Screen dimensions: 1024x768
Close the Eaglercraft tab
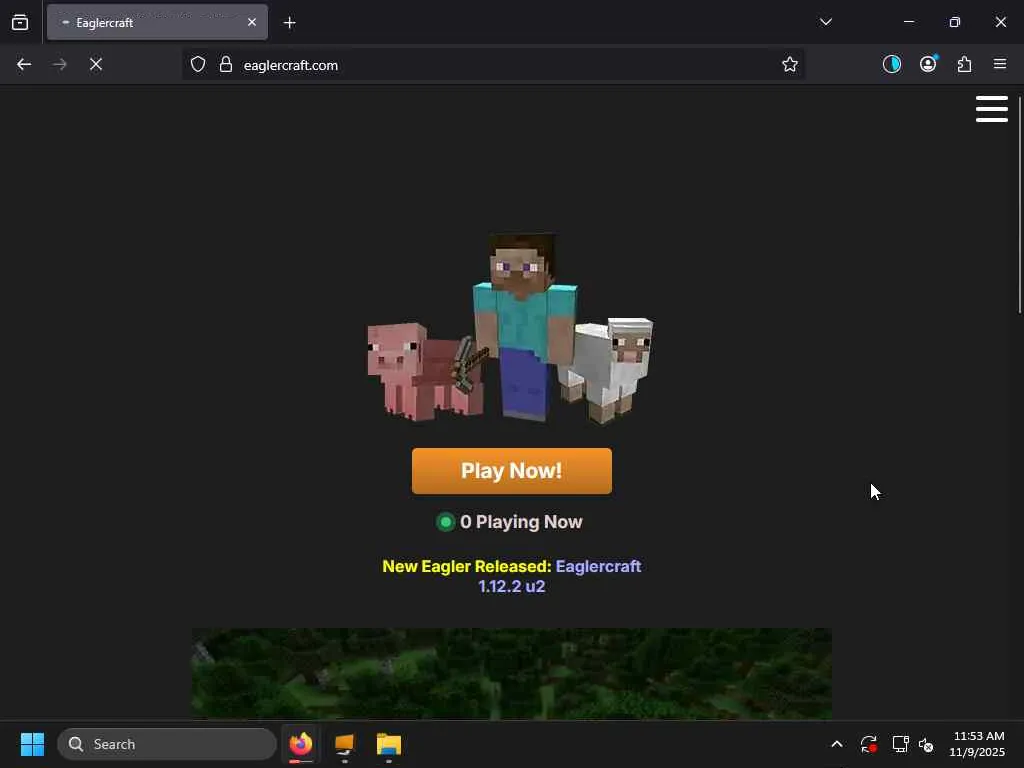[x=252, y=22]
